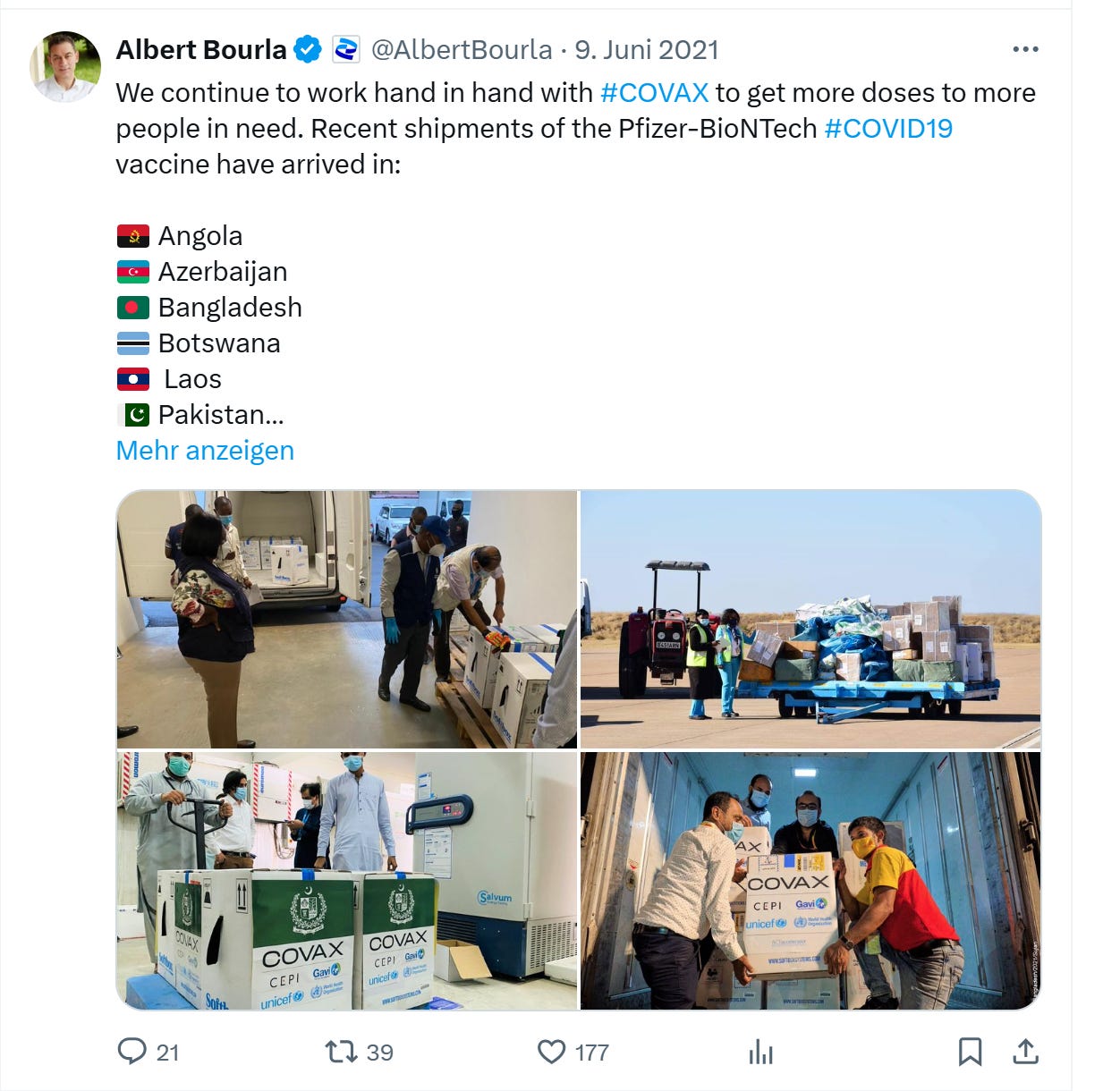Open the #COVAX hashtag link
The image size is (1120, 1091).
point(654,92)
